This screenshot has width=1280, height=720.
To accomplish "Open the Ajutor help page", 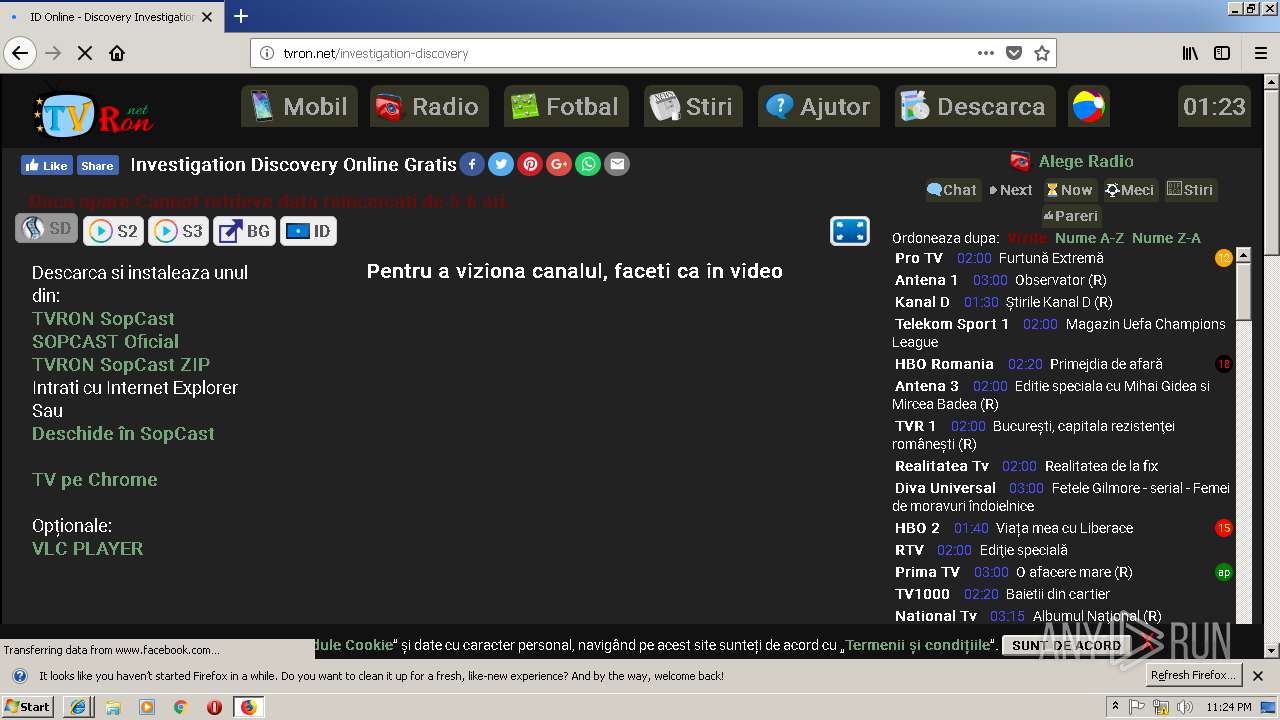I will (x=819, y=106).
